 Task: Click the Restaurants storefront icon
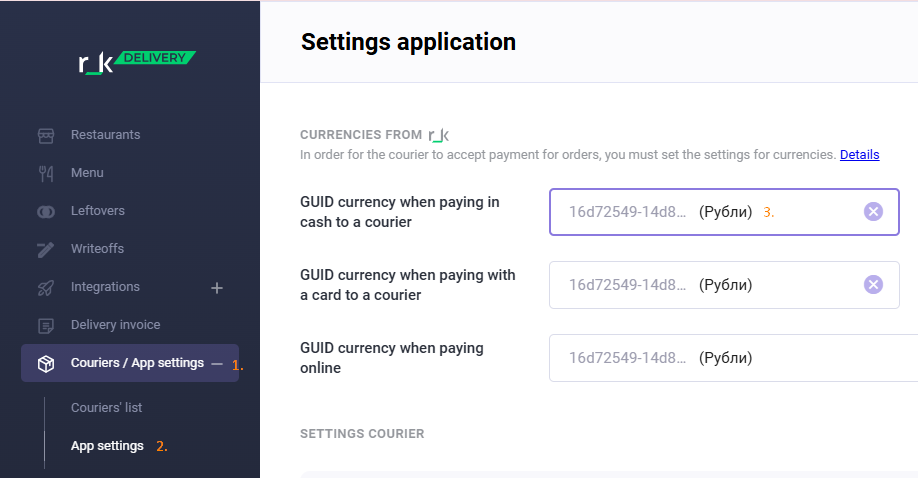pyautogui.click(x=46, y=135)
